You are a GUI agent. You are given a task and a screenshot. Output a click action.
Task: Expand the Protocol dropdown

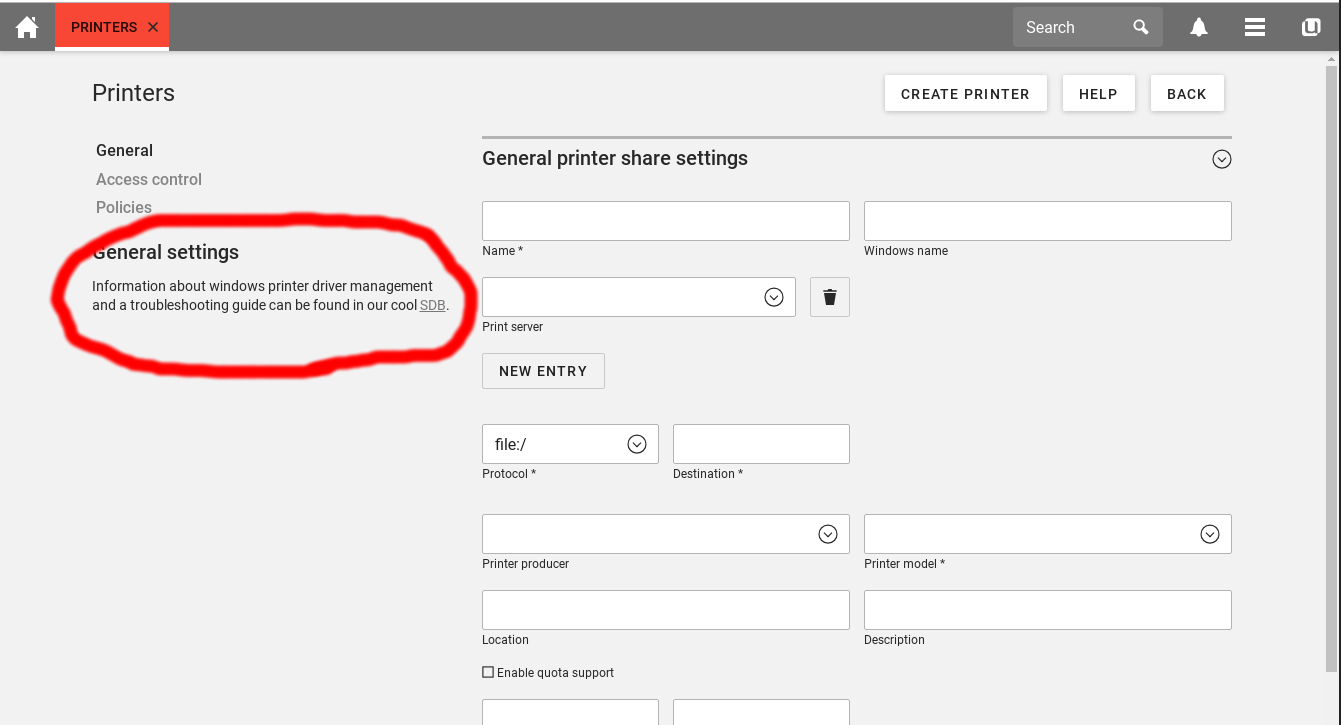(636, 444)
